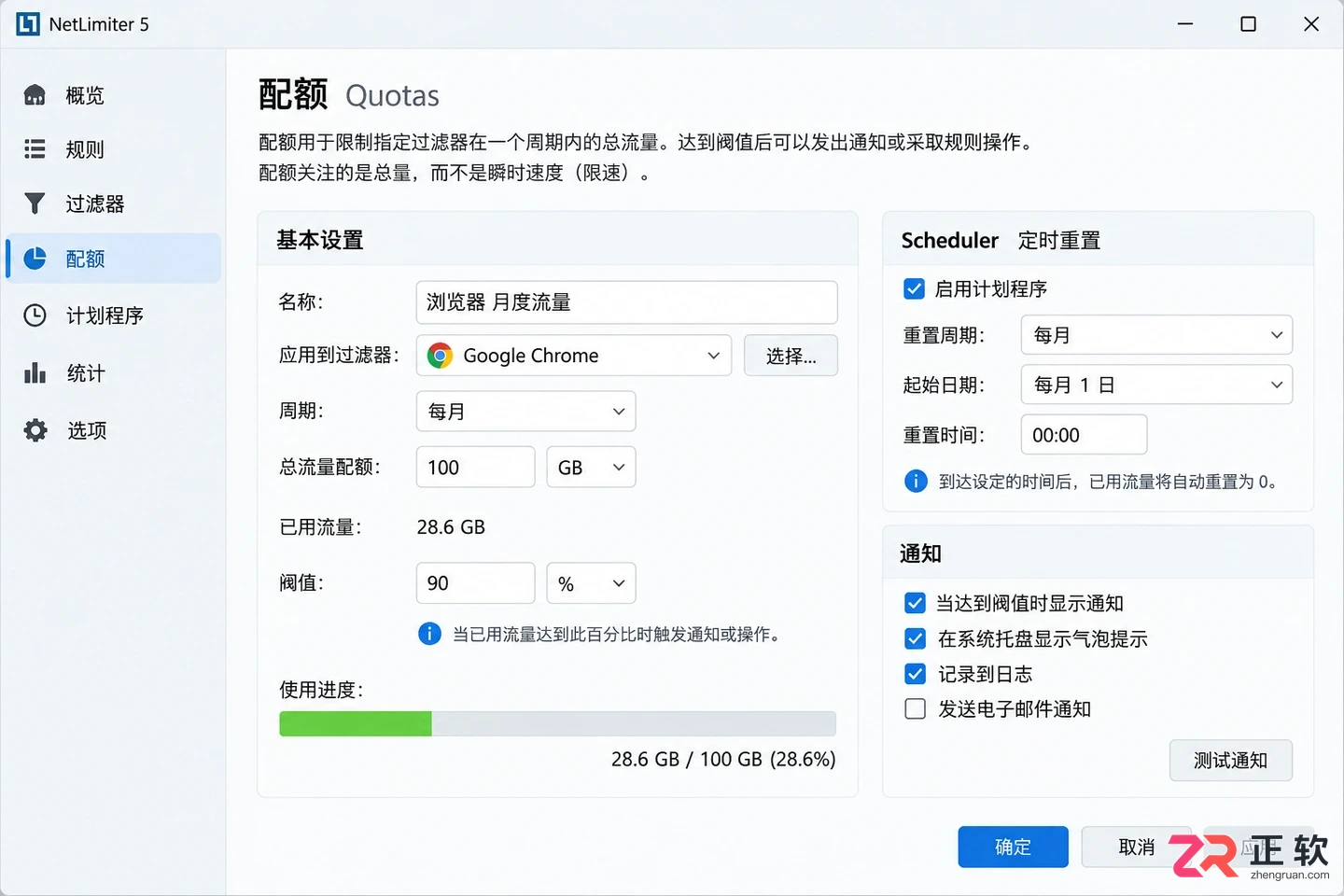The image size is (1344, 896).
Task: Click the 规则 list icon in sidebar
Action: pos(35,149)
